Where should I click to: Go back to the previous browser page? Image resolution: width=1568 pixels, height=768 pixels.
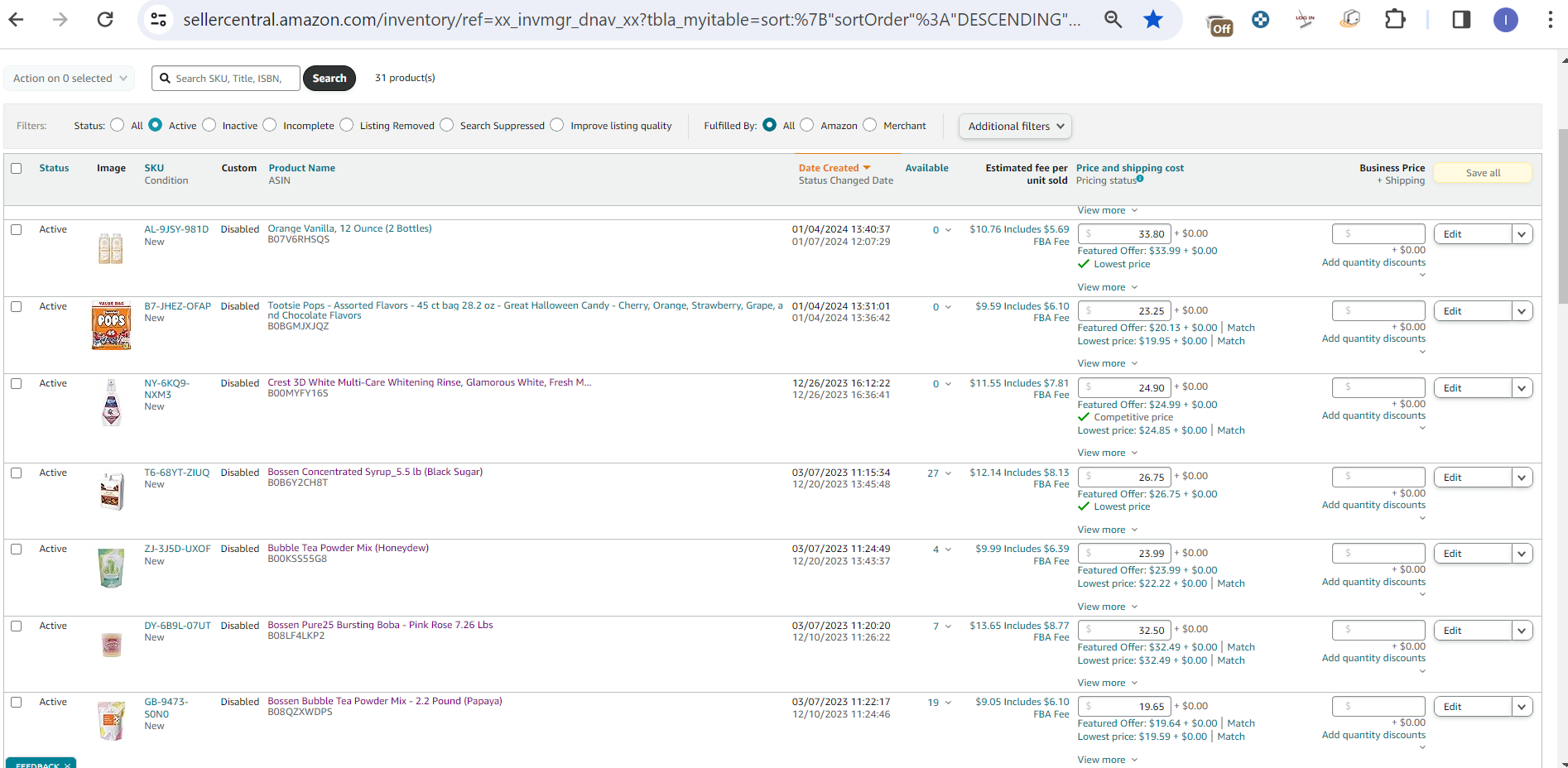[16, 19]
